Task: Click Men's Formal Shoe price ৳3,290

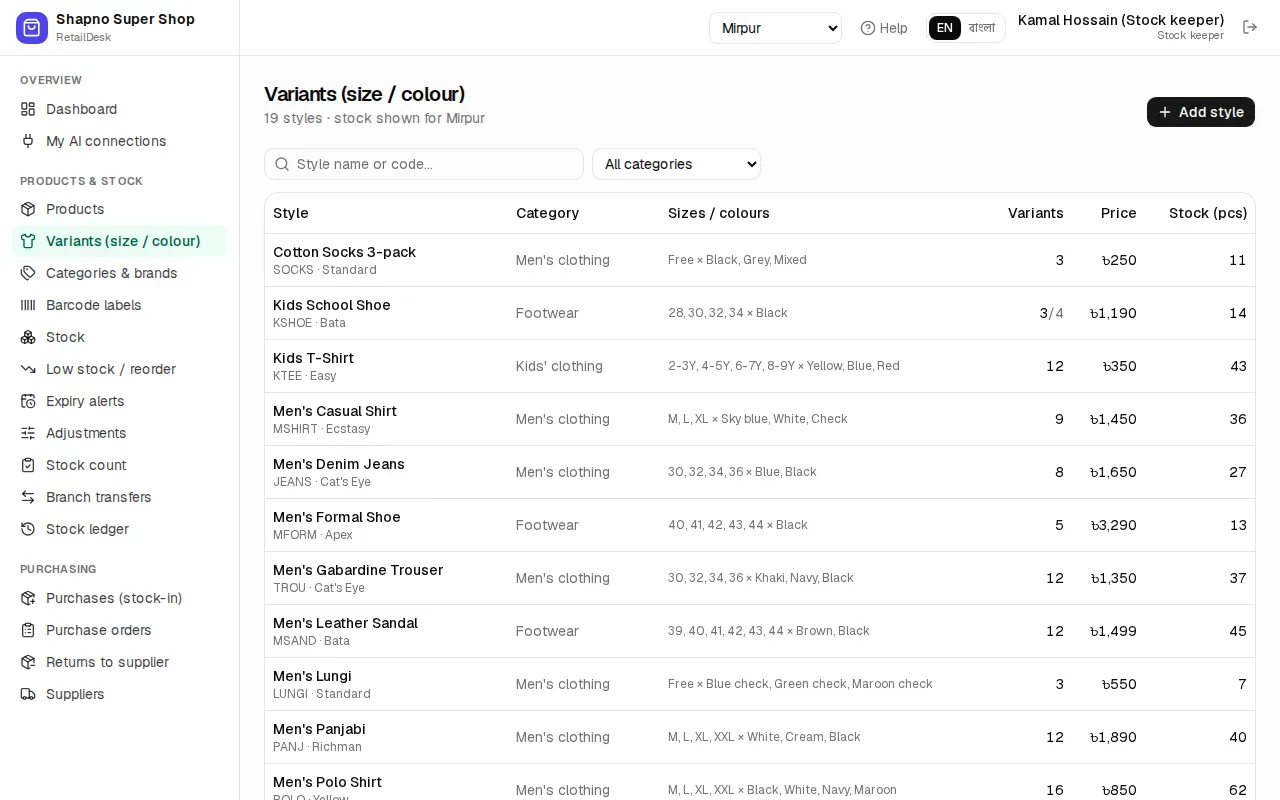Action: coord(1113,525)
